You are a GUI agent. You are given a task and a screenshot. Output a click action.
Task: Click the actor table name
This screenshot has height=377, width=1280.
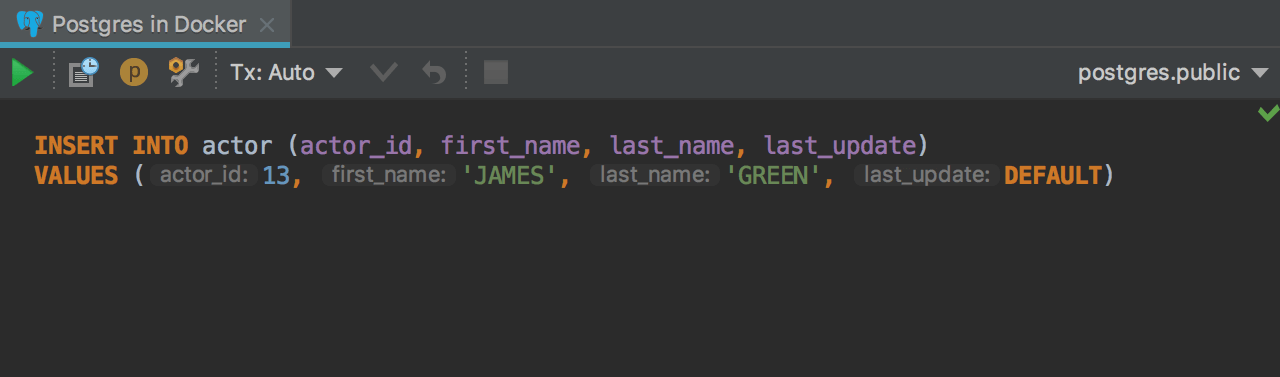click(237, 146)
